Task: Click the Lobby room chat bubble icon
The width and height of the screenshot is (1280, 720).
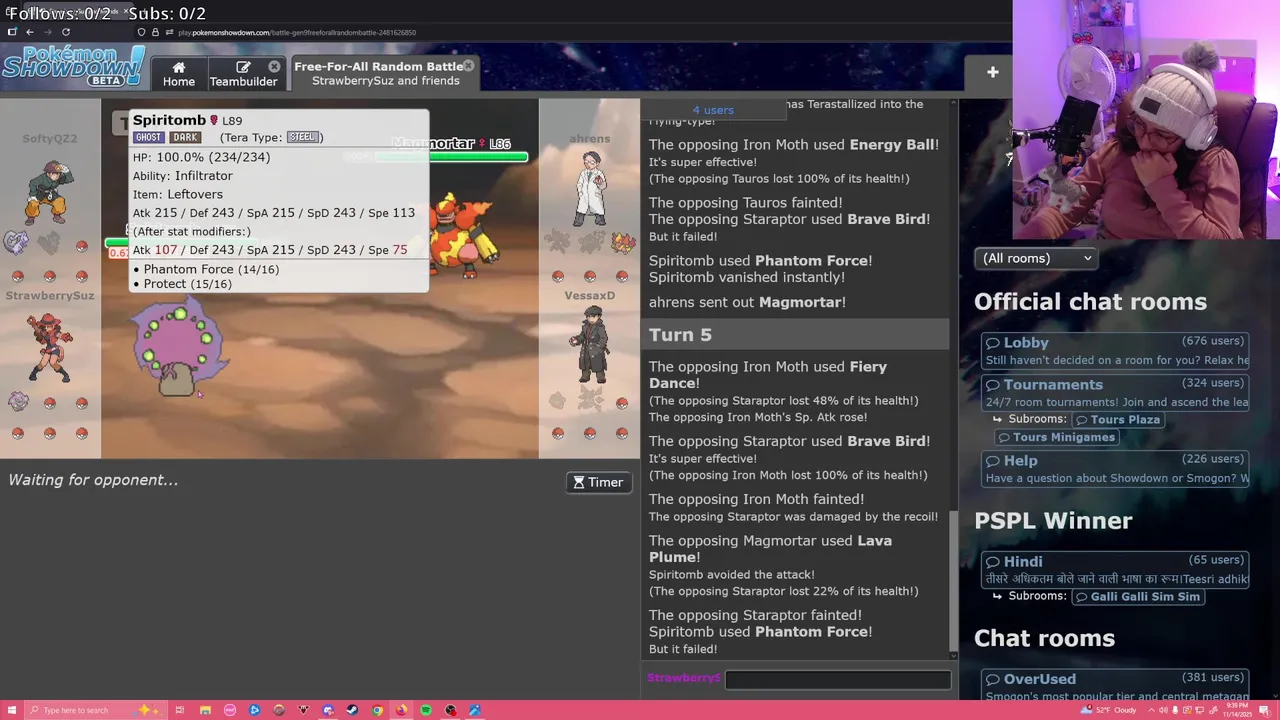Action: click(993, 343)
